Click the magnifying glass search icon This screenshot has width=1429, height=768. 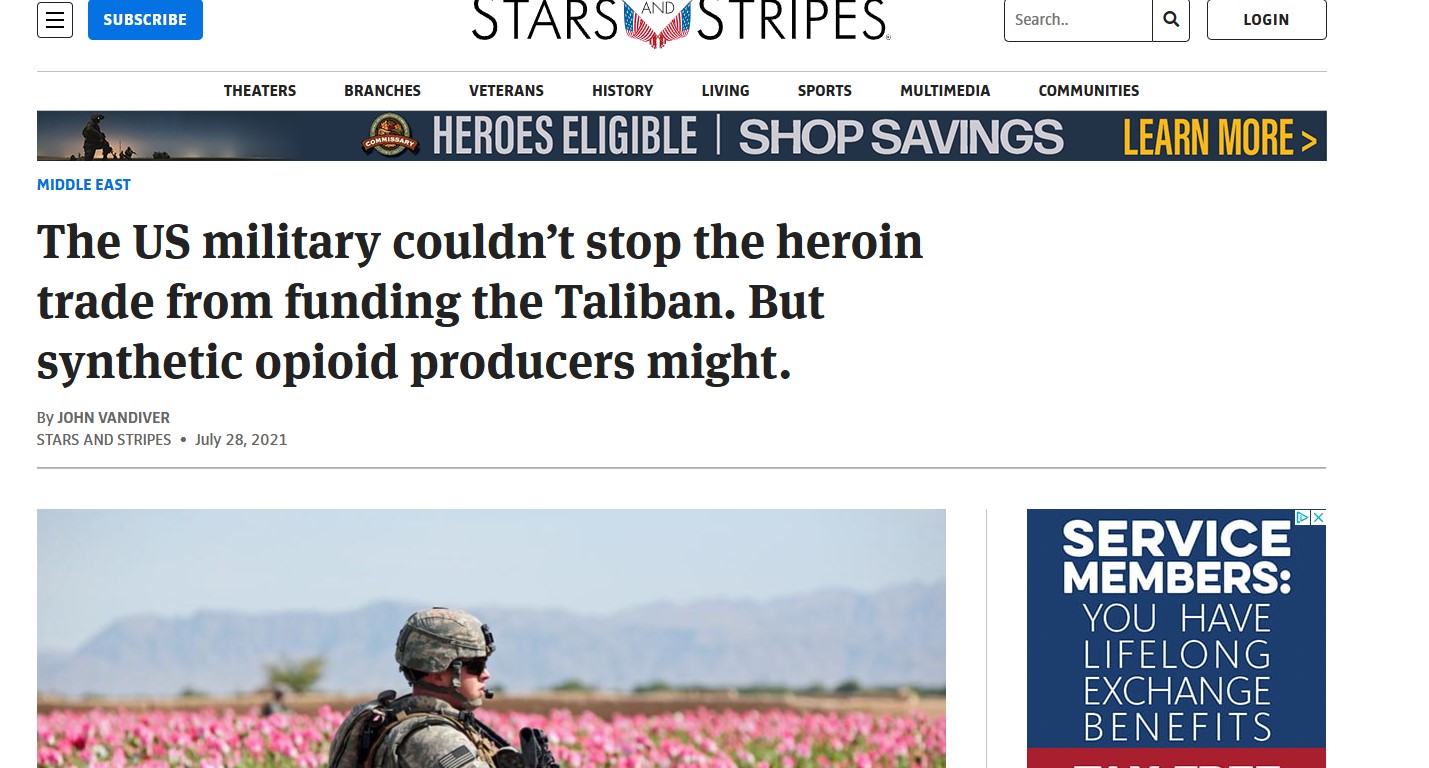(x=1171, y=20)
